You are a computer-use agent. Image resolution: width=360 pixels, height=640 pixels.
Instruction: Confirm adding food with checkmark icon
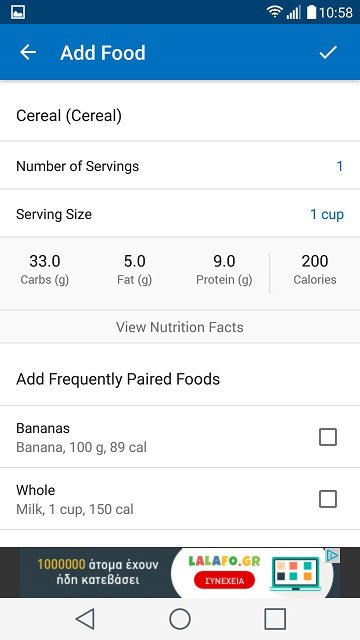328,52
